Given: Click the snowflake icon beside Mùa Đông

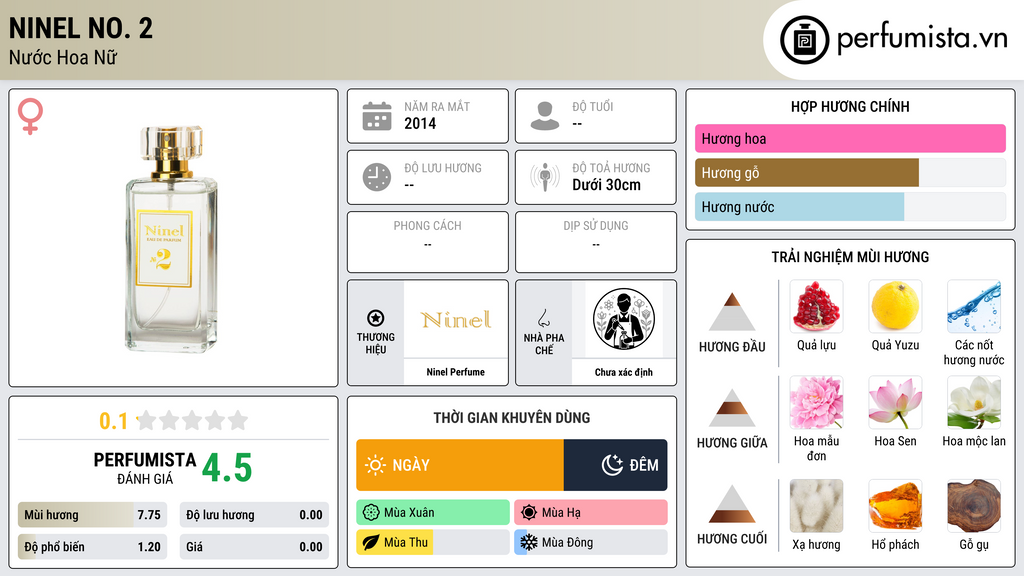Looking at the screenshot, I should point(529,542).
